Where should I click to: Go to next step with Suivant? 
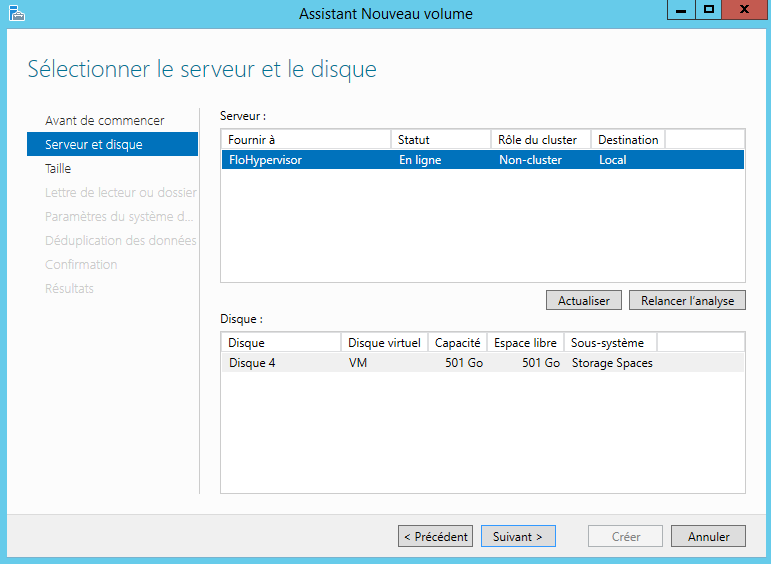pos(518,537)
